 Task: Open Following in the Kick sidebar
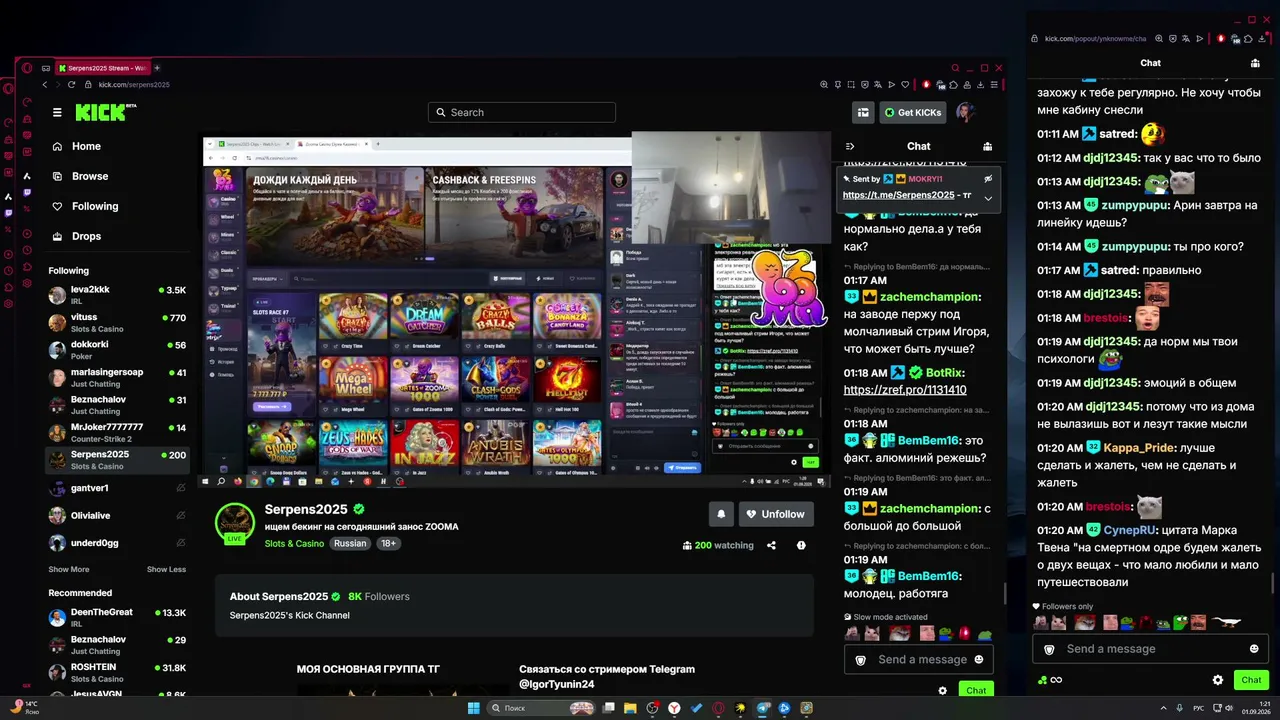point(84,206)
